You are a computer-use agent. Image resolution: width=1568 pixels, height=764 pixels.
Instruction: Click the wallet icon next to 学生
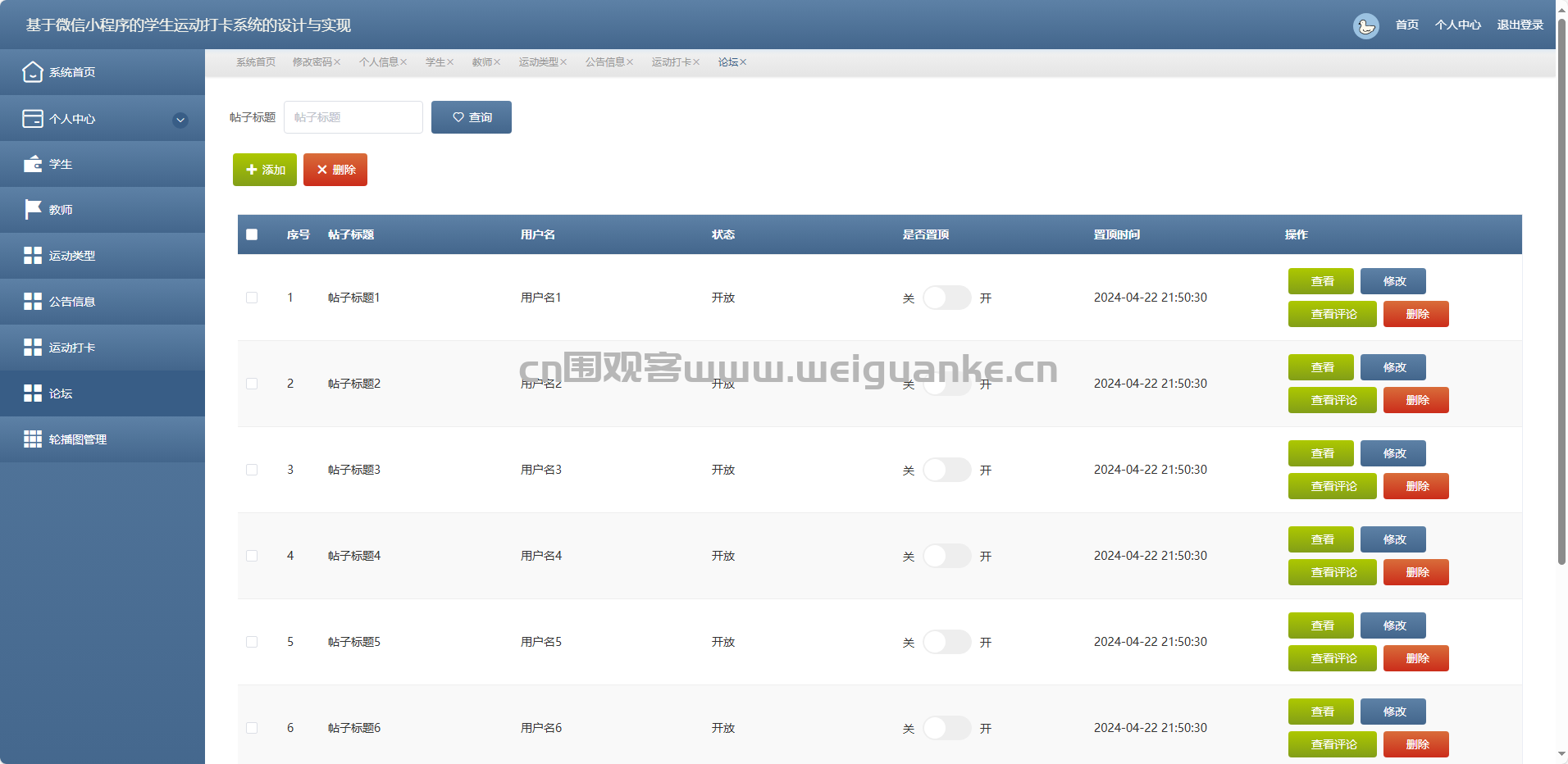[x=32, y=164]
